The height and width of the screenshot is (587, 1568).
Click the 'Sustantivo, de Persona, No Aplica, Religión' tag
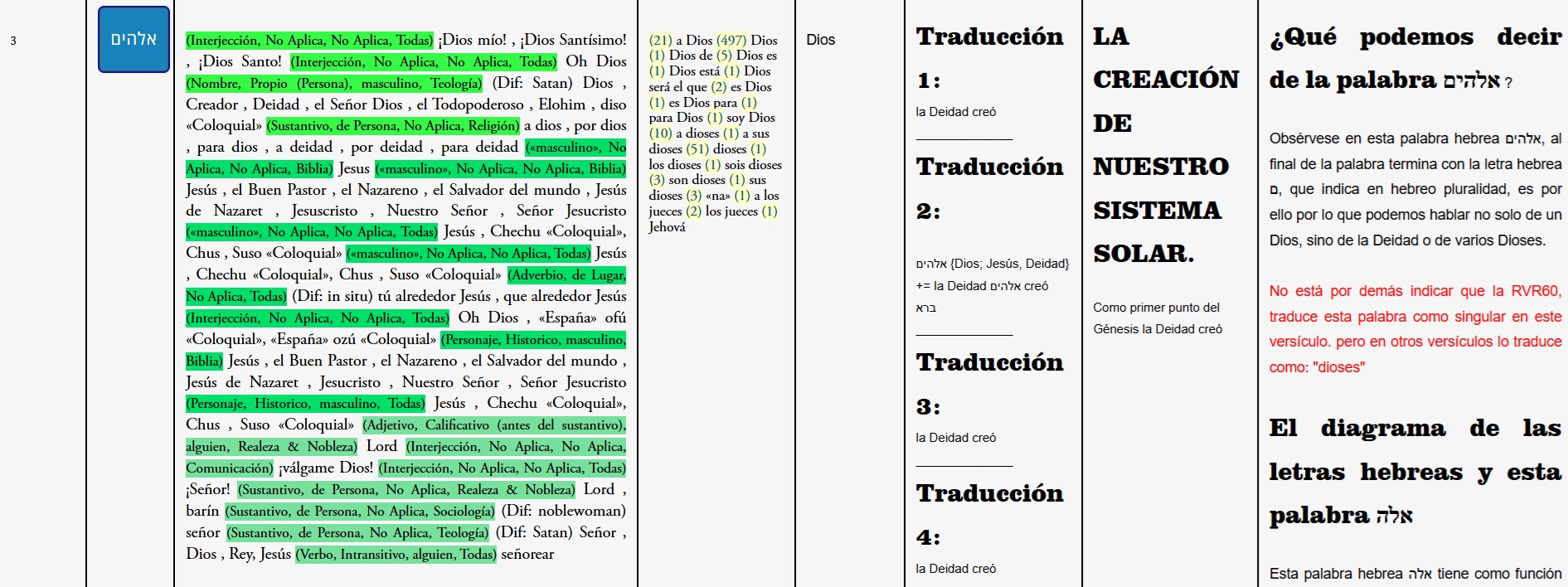393,126
